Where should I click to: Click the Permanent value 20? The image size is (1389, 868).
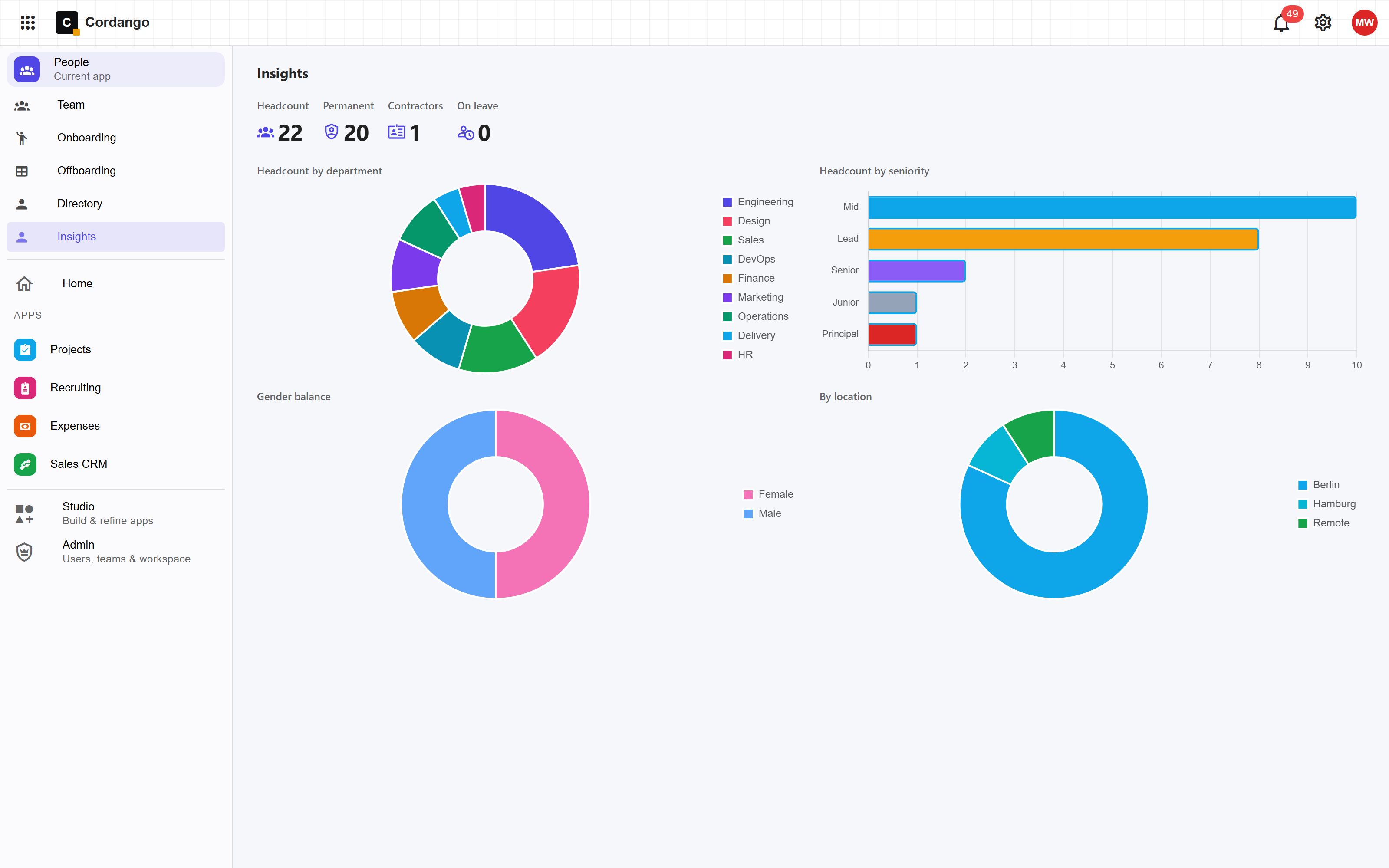click(x=356, y=133)
